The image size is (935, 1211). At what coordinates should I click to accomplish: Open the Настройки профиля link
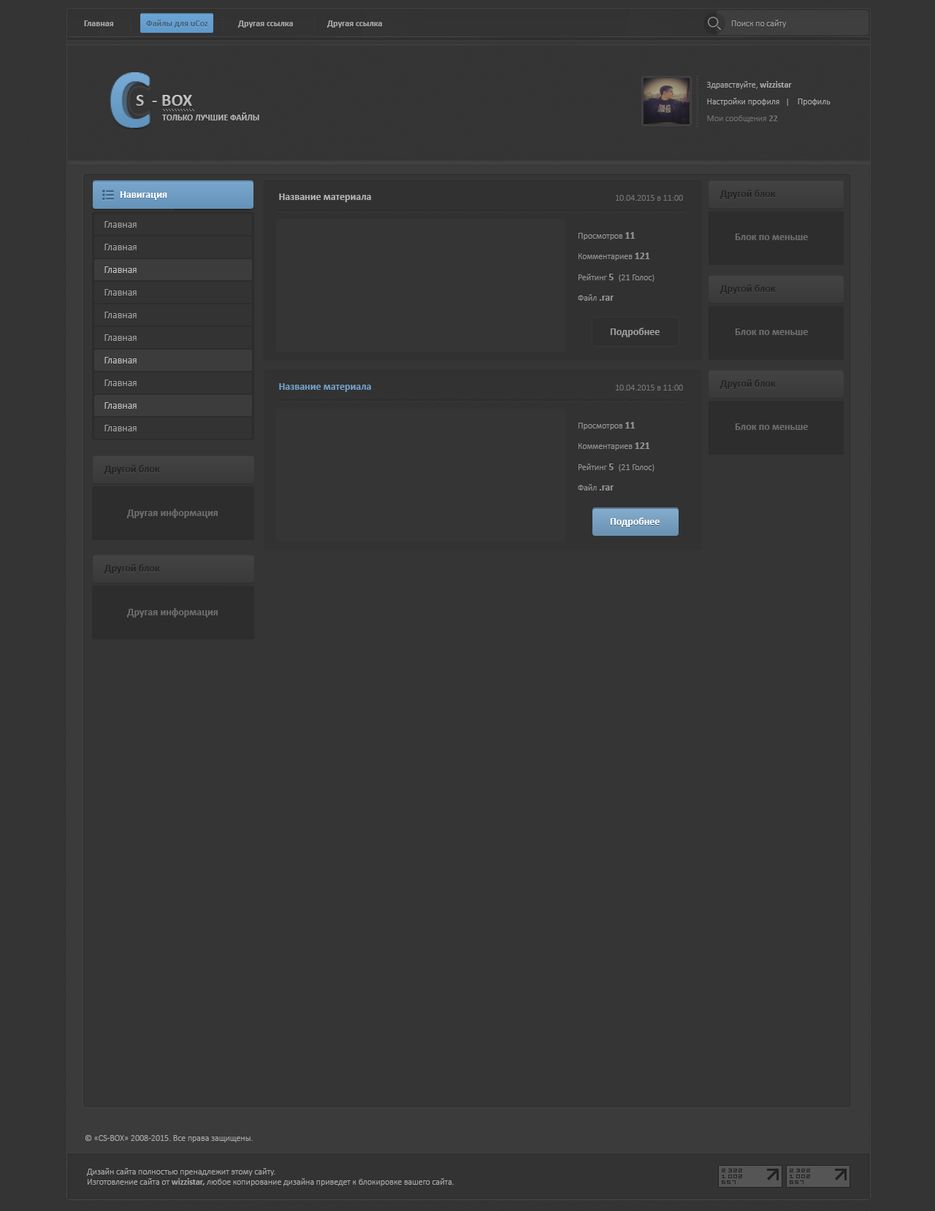point(742,102)
